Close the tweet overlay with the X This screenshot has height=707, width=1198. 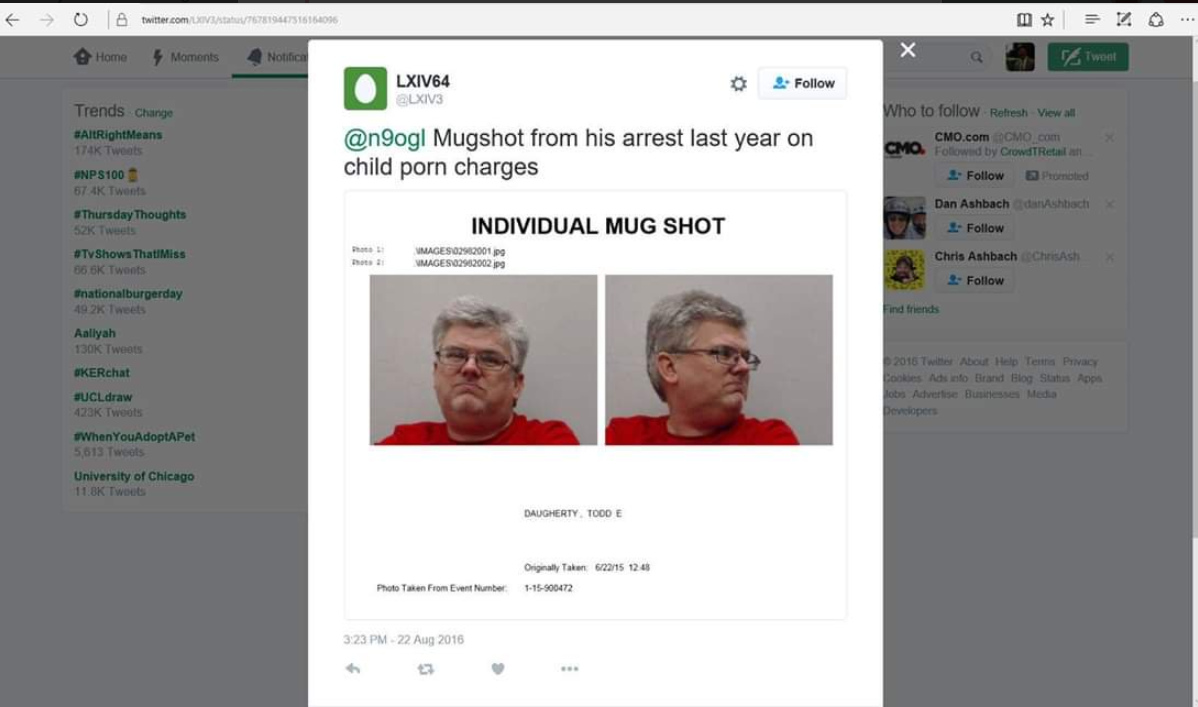click(x=908, y=50)
